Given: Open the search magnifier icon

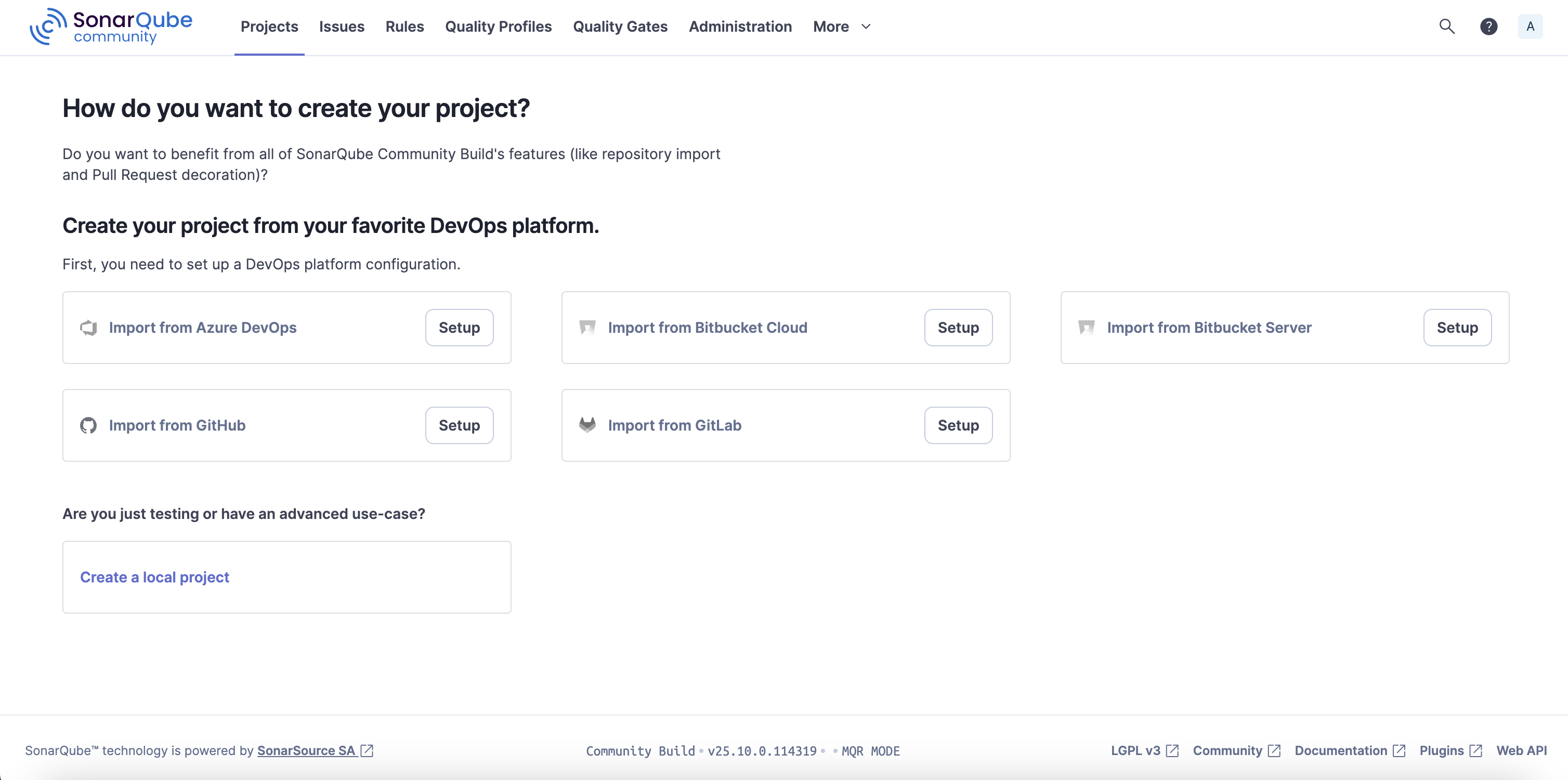Looking at the screenshot, I should click(1446, 27).
